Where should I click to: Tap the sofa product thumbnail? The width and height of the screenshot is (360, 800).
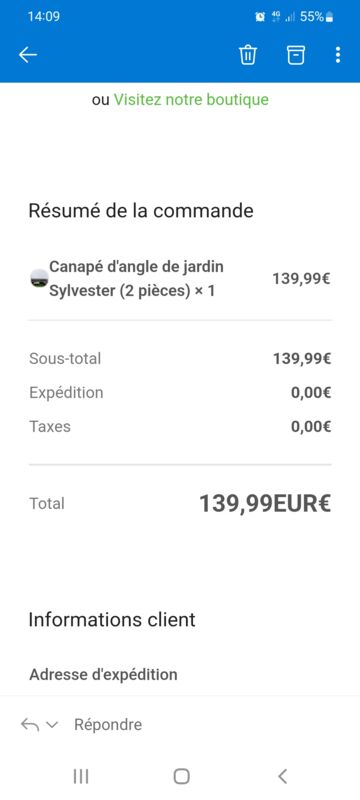39,279
